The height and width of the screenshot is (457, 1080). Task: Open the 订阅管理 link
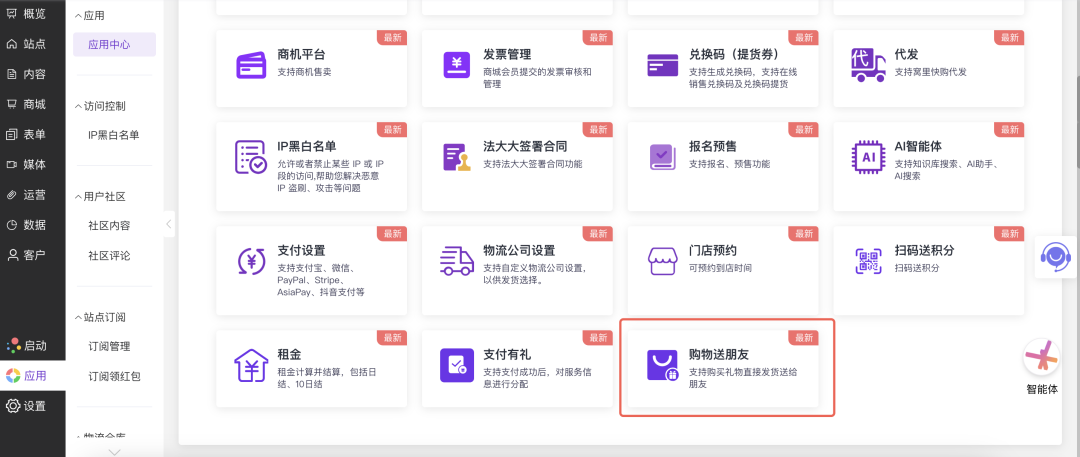(x=109, y=346)
